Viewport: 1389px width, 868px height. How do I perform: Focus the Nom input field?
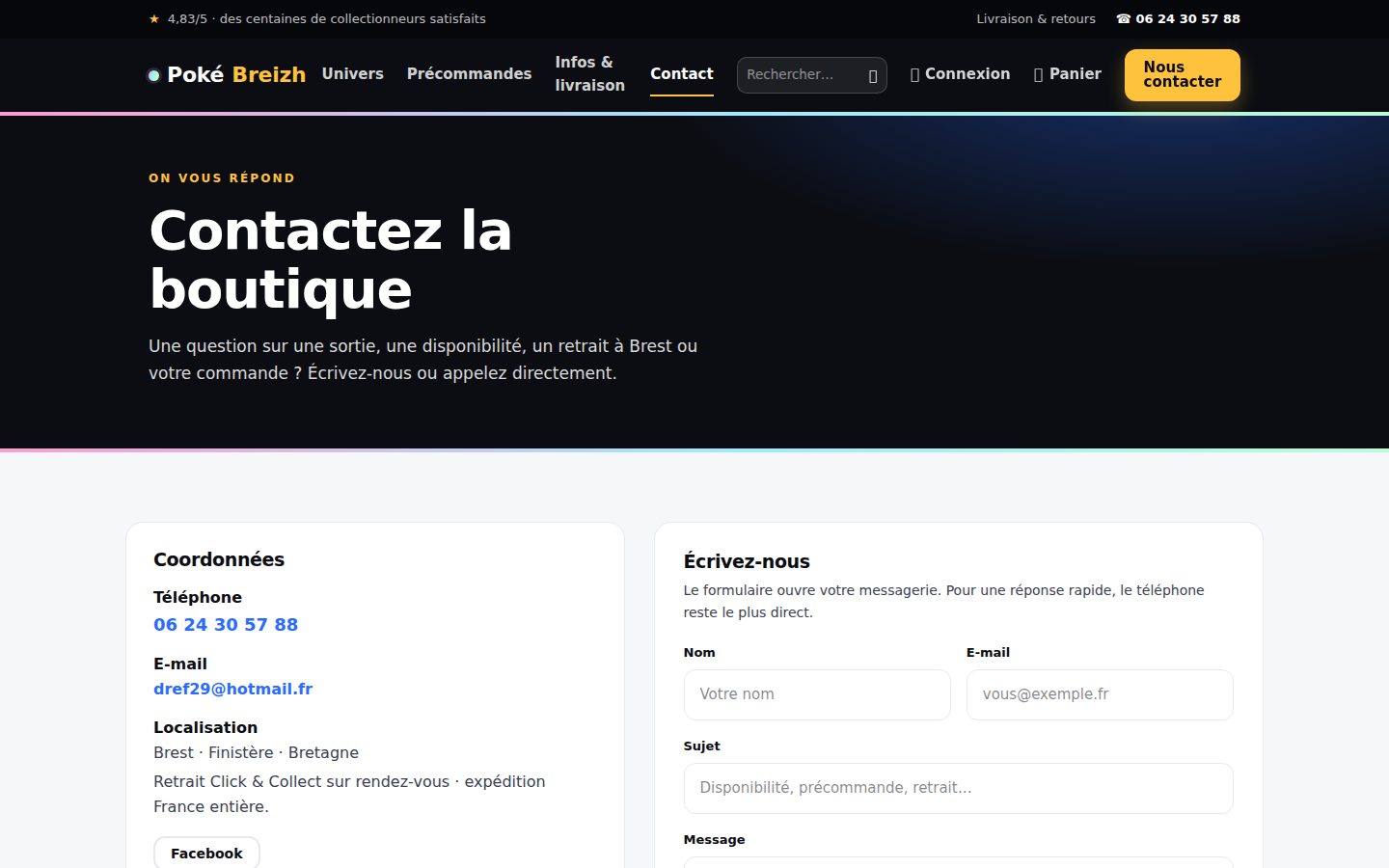(817, 694)
